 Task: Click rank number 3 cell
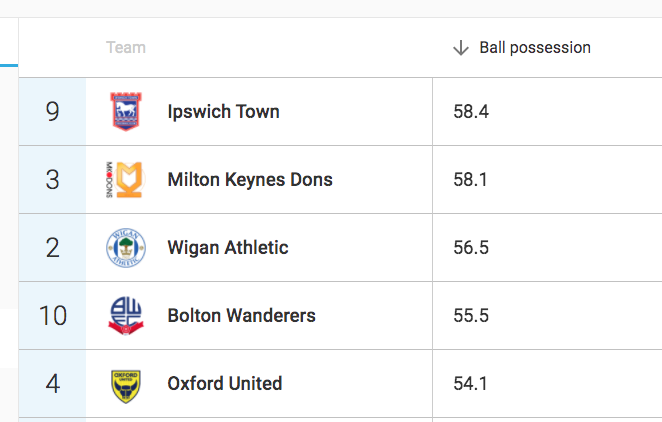click(x=53, y=180)
